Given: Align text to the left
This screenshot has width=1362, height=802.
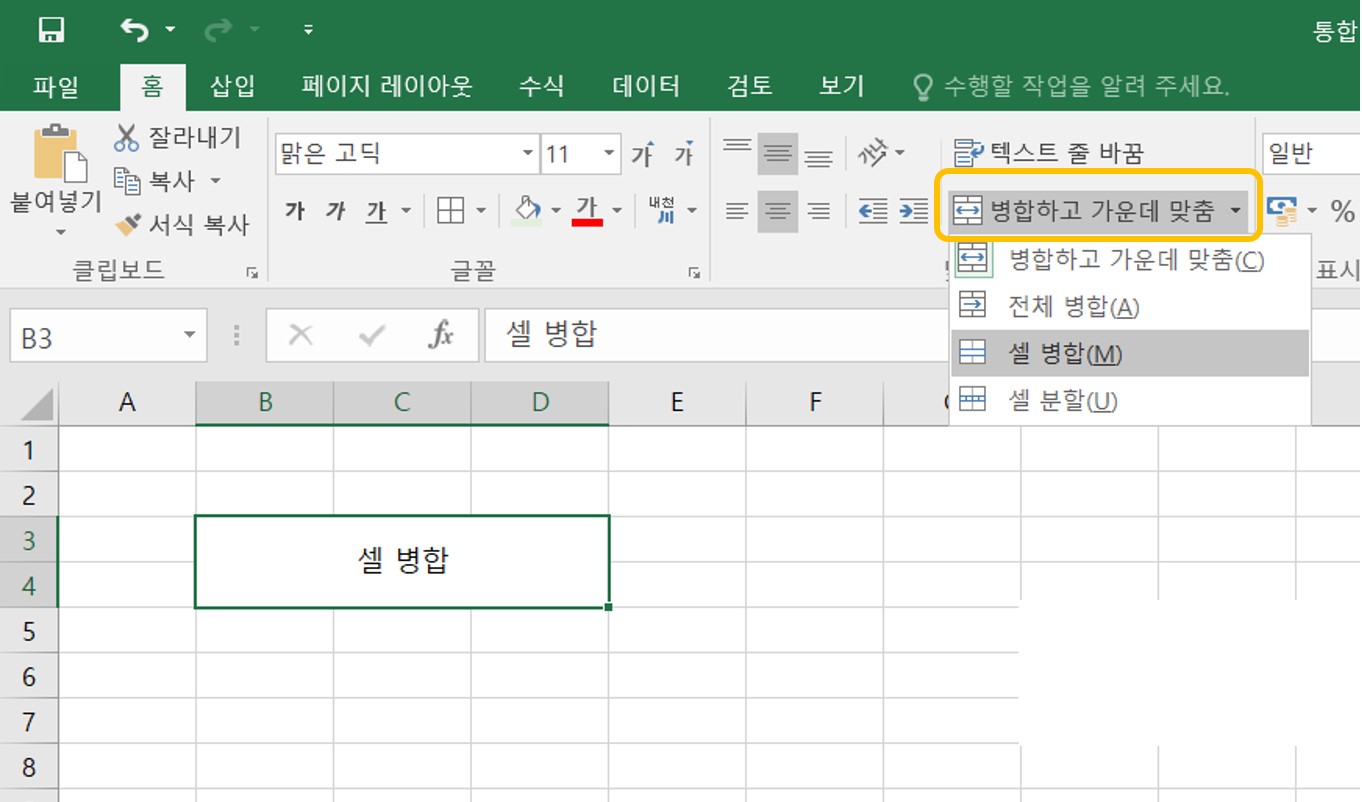Looking at the screenshot, I should click(x=737, y=211).
